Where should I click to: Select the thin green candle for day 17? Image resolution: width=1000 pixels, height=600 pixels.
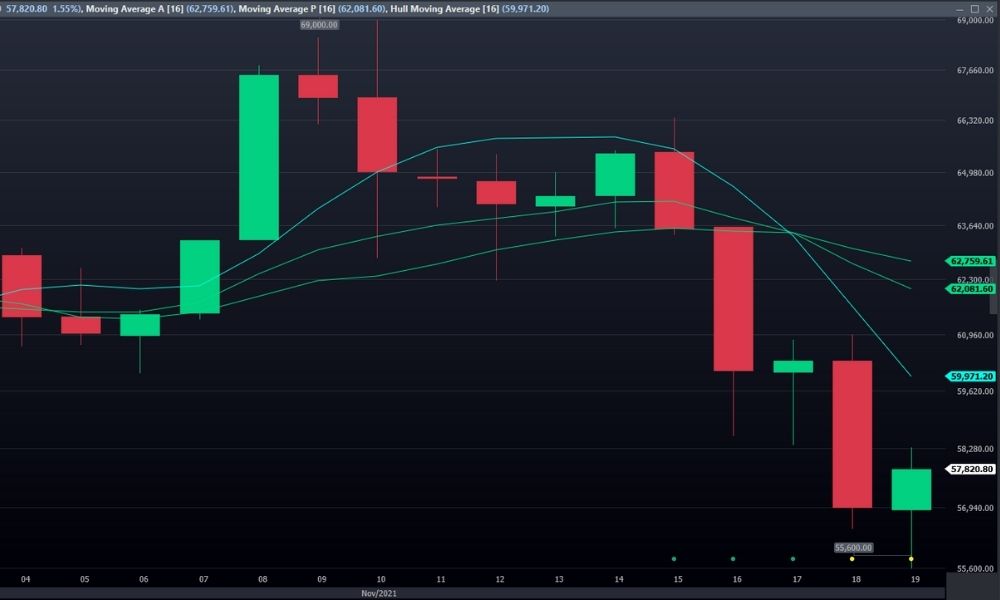point(793,367)
